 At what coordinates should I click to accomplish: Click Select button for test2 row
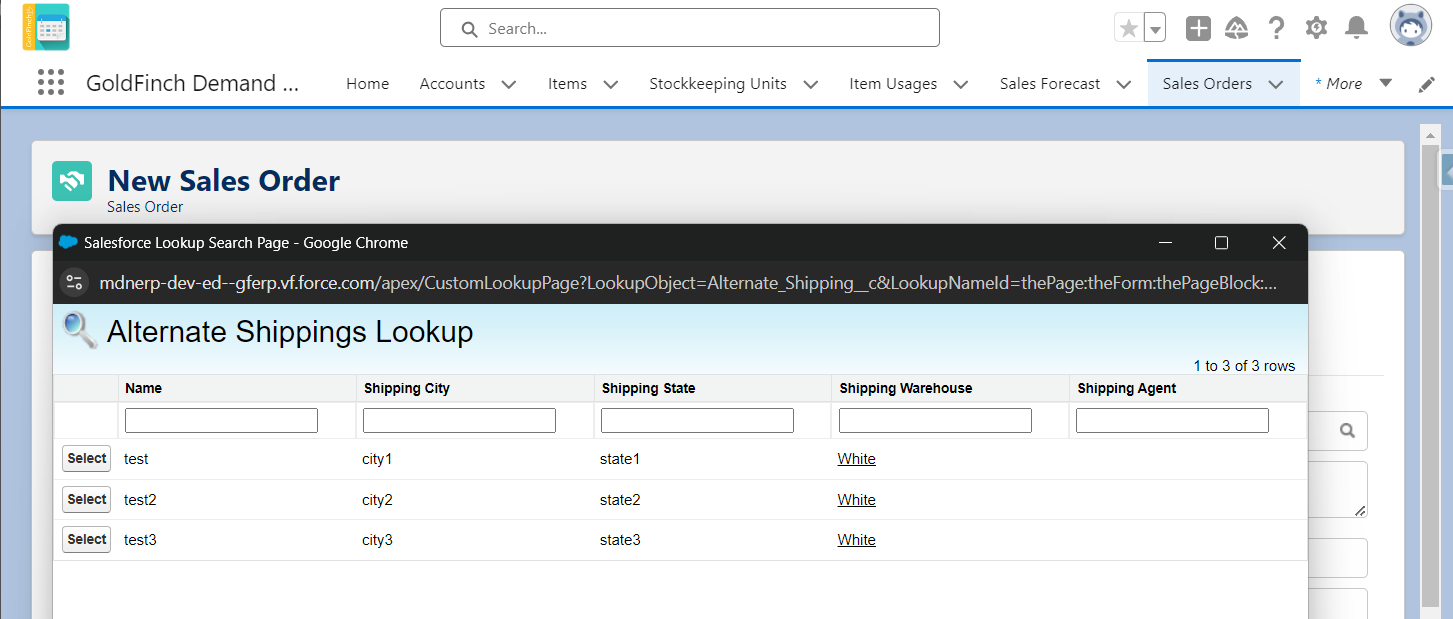(x=86, y=499)
